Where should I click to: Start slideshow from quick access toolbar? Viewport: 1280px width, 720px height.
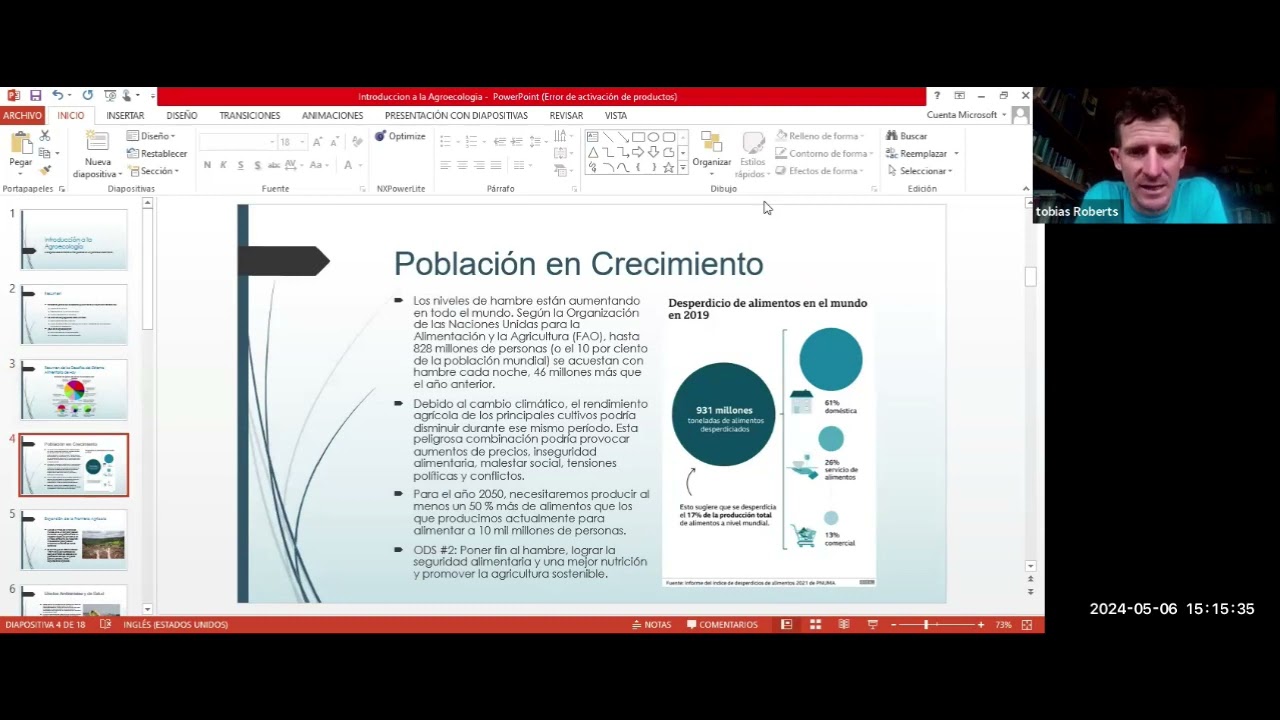tap(110, 96)
